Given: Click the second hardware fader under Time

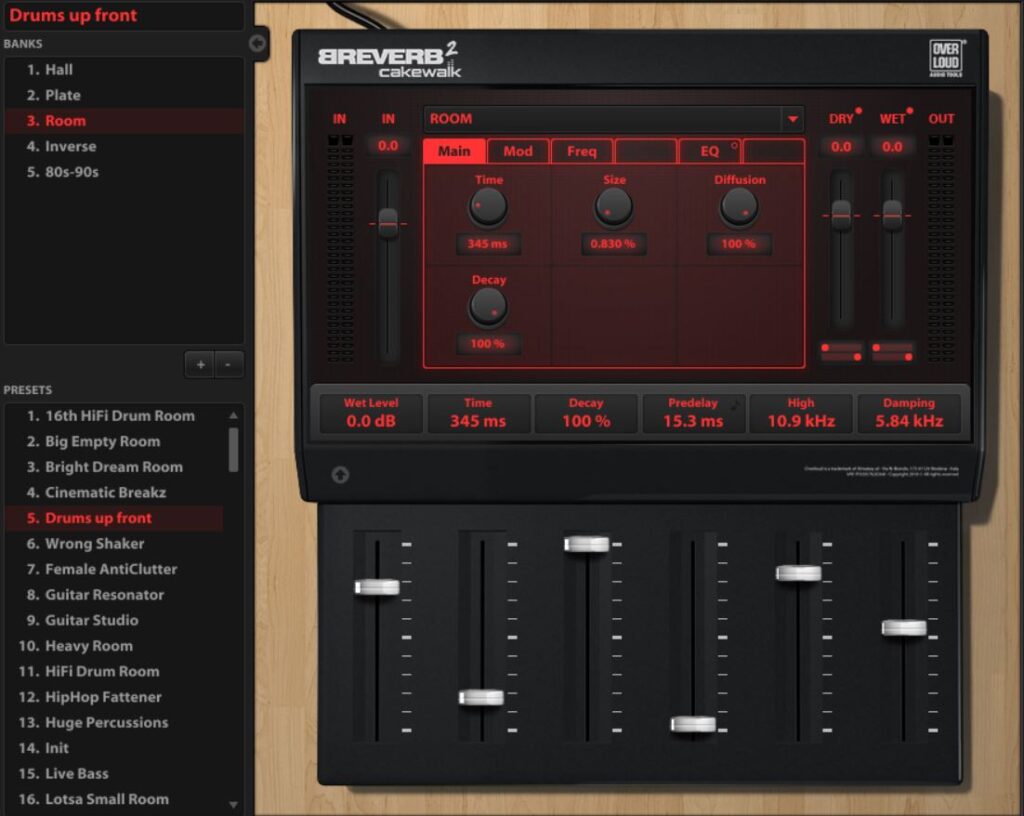Looking at the screenshot, I should click(x=481, y=697).
